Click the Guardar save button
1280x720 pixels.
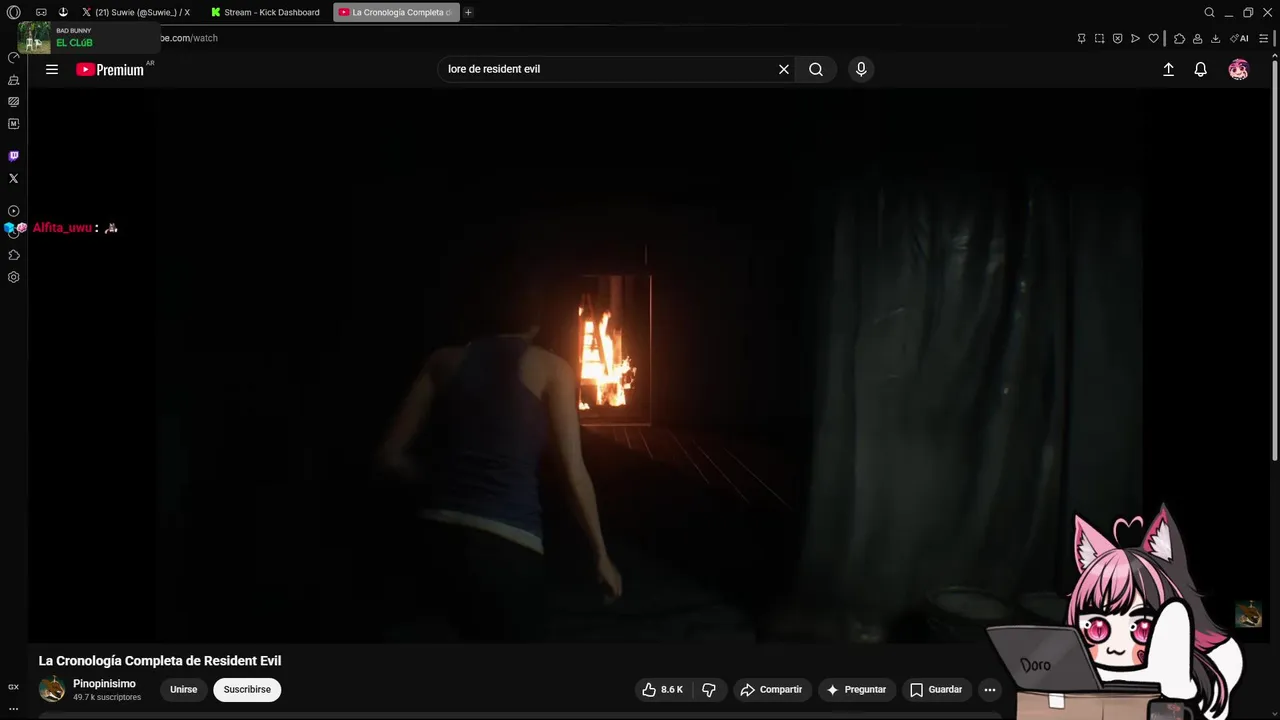936,689
